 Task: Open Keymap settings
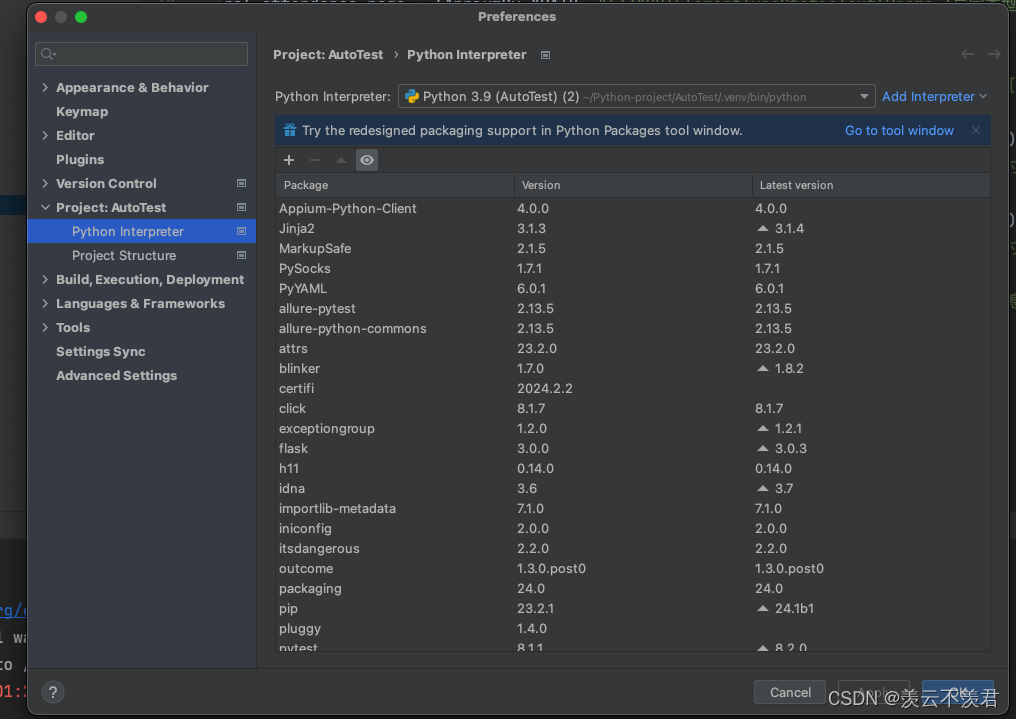coord(82,111)
